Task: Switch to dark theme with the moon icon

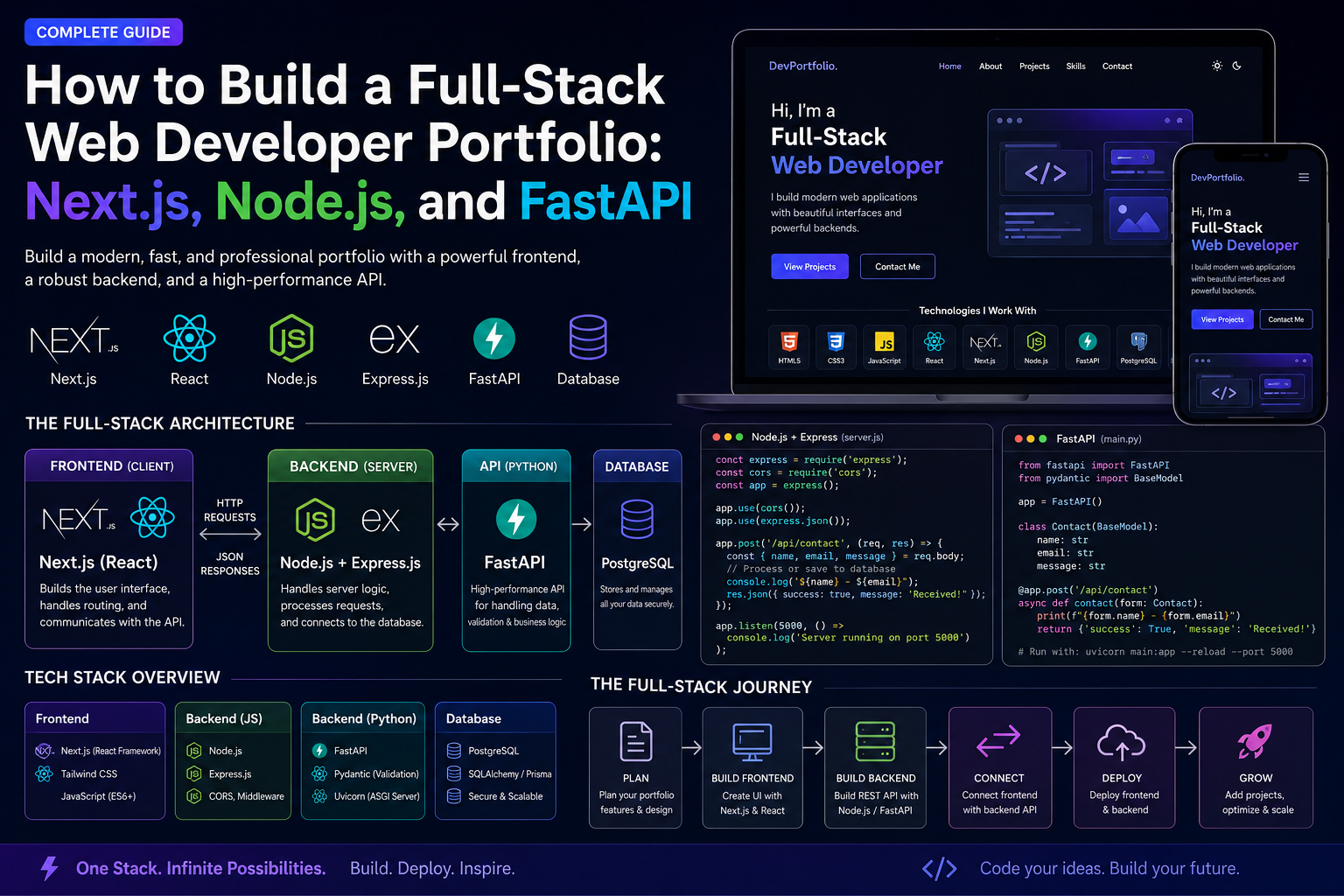Action: (1237, 66)
